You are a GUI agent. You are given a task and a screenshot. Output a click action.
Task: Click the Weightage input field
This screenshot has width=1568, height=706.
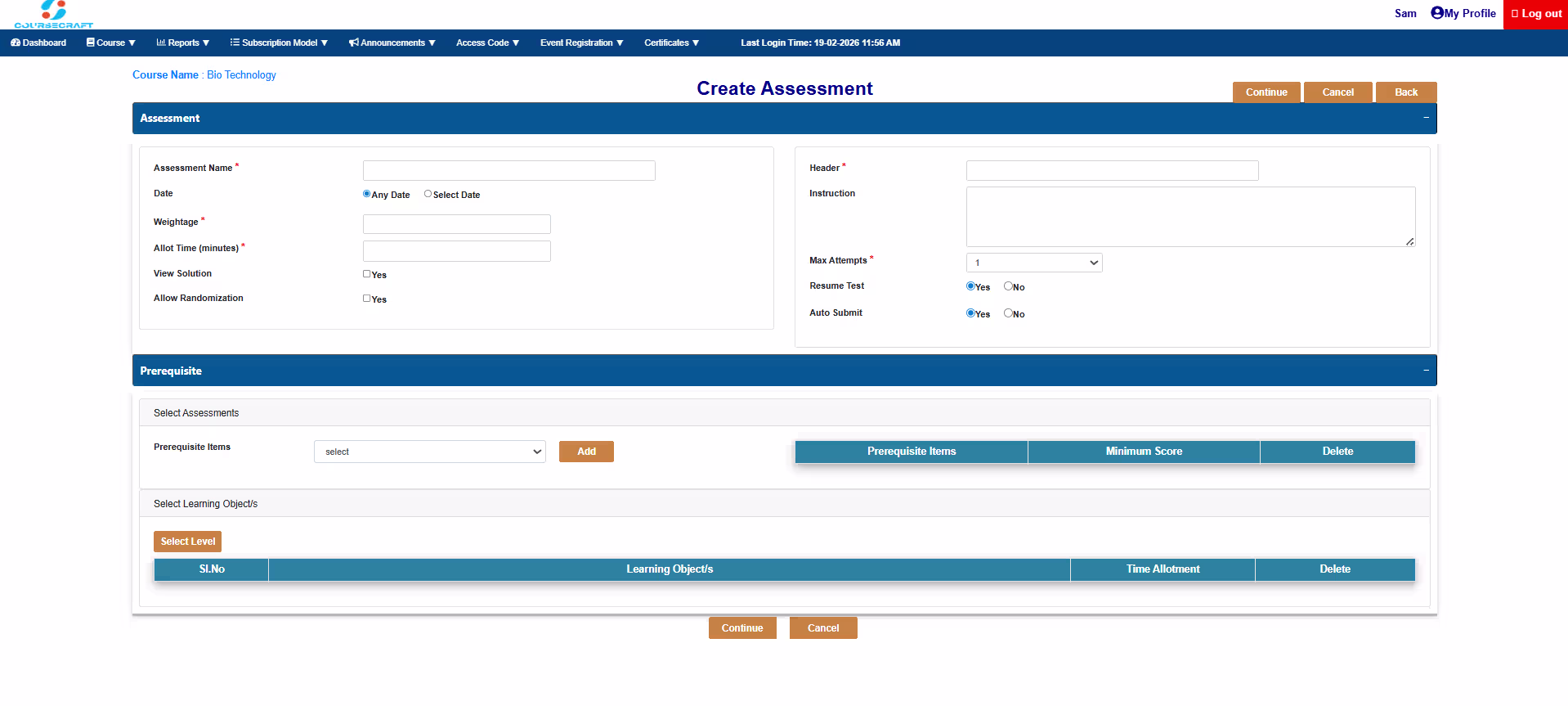[x=457, y=224]
